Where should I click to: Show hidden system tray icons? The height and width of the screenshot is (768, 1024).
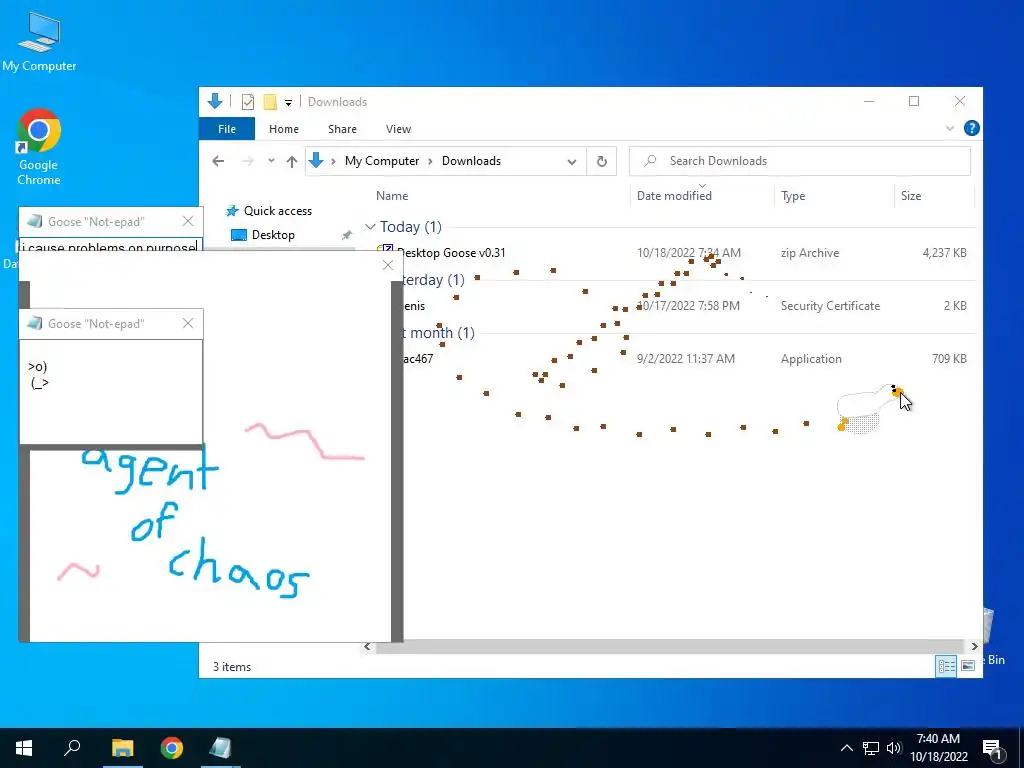846,748
